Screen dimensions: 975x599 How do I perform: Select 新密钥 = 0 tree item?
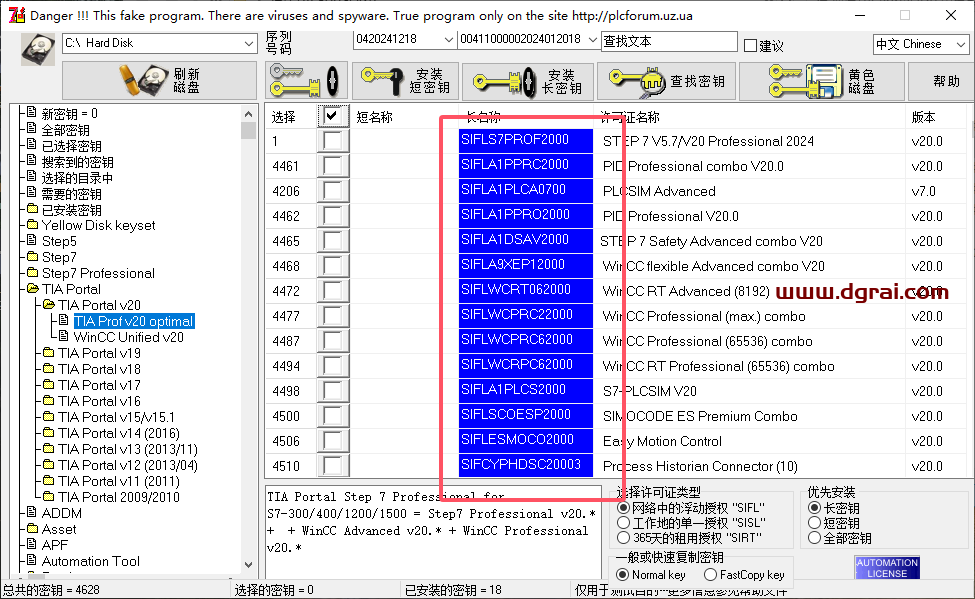pos(69,114)
